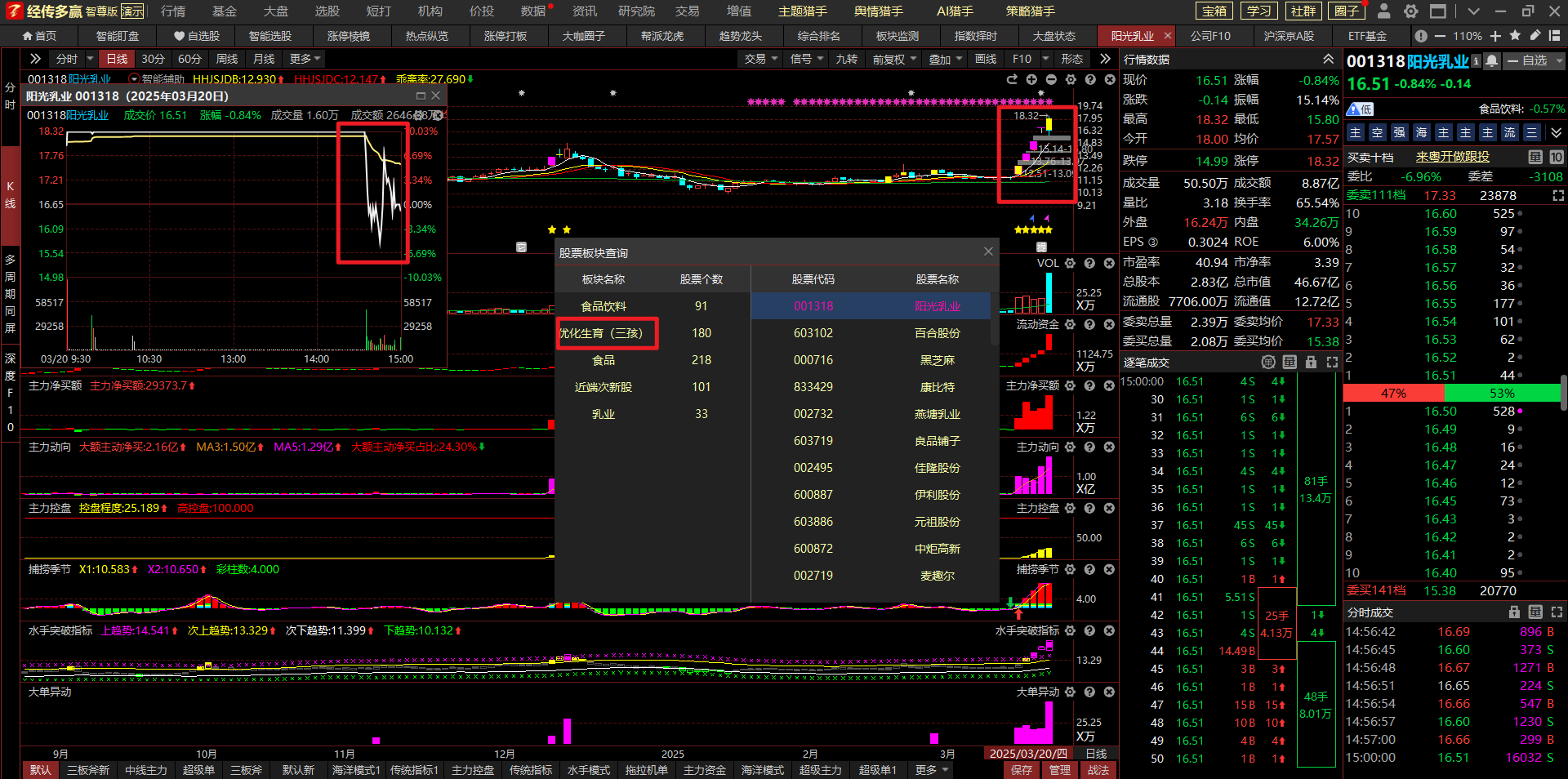Click the 宝箱 button
The width and height of the screenshot is (1568, 779).
pyautogui.click(x=1214, y=11)
